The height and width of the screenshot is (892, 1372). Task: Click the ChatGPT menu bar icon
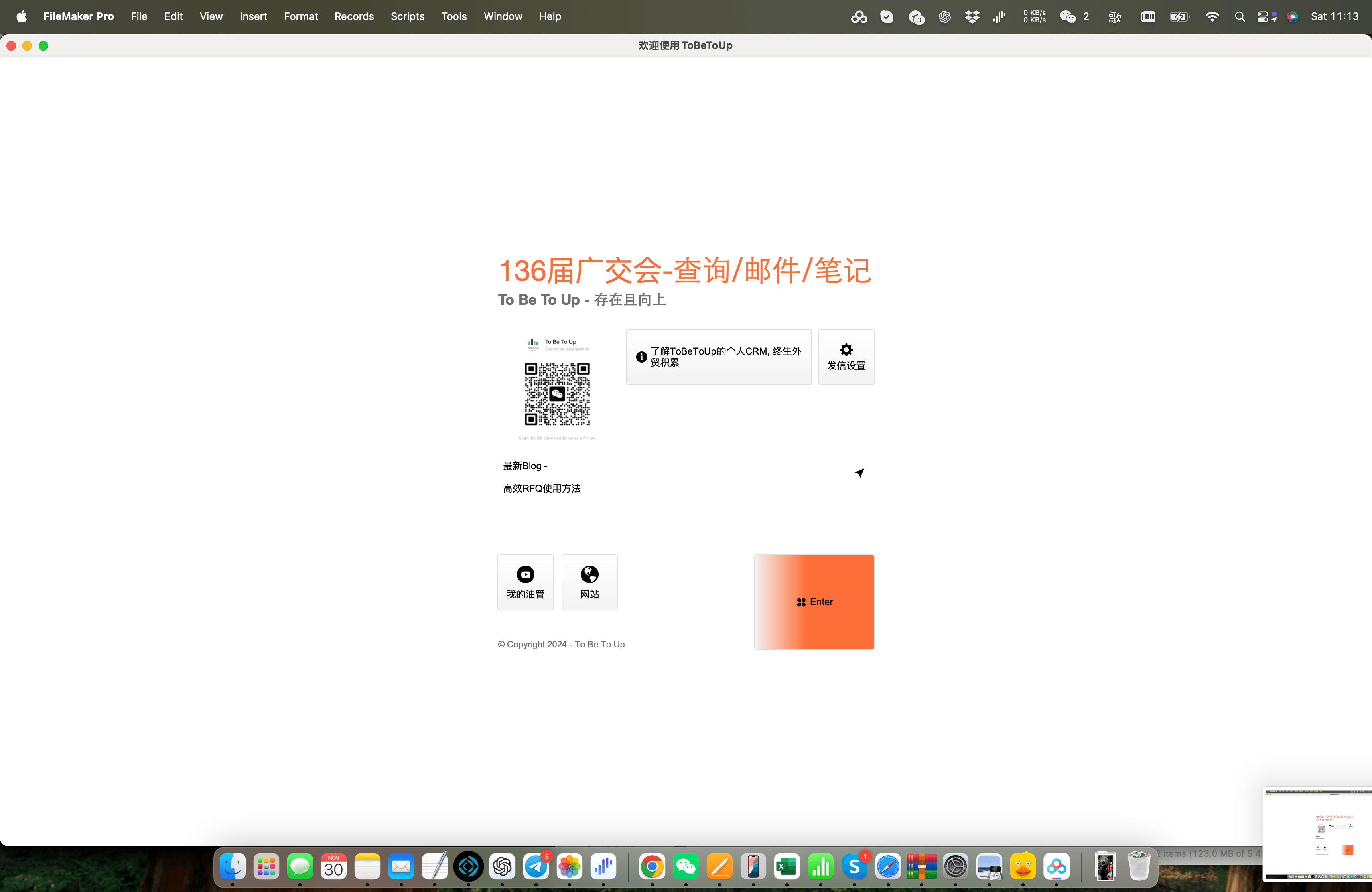coord(944,17)
